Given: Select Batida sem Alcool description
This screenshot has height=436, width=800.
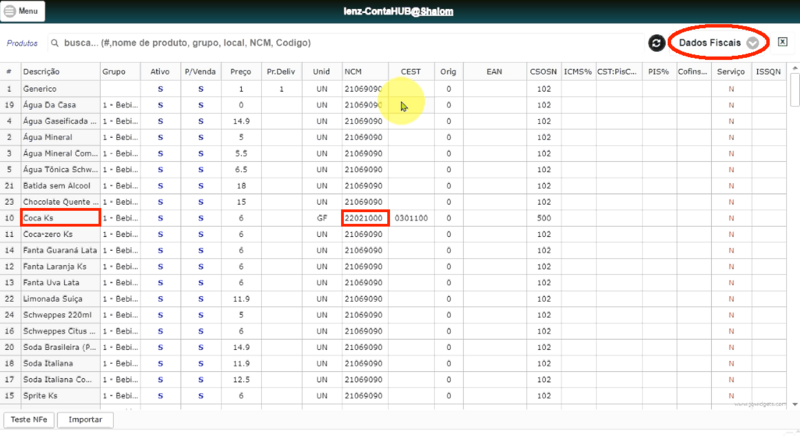Looking at the screenshot, I should click(60, 186).
